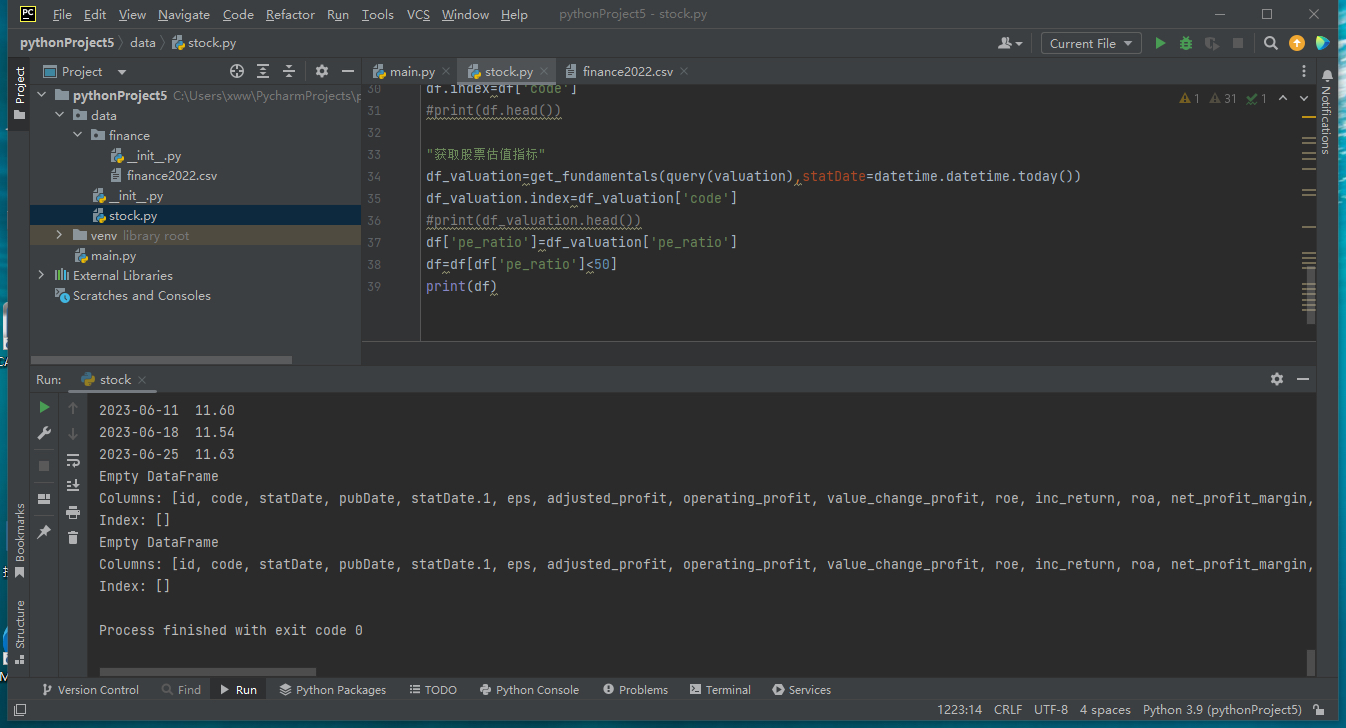Open the line separator CRLF selector
The image size is (1346, 728).
click(x=1008, y=710)
